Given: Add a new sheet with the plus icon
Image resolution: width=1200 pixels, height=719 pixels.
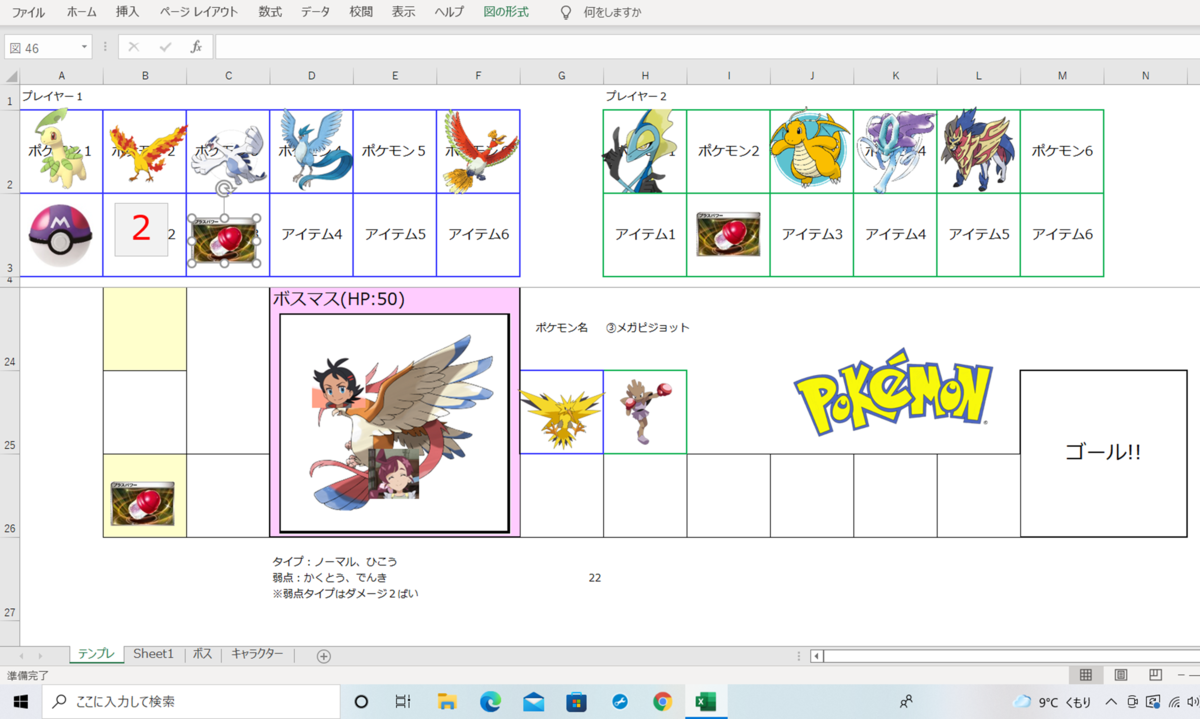Looking at the screenshot, I should 323,656.
